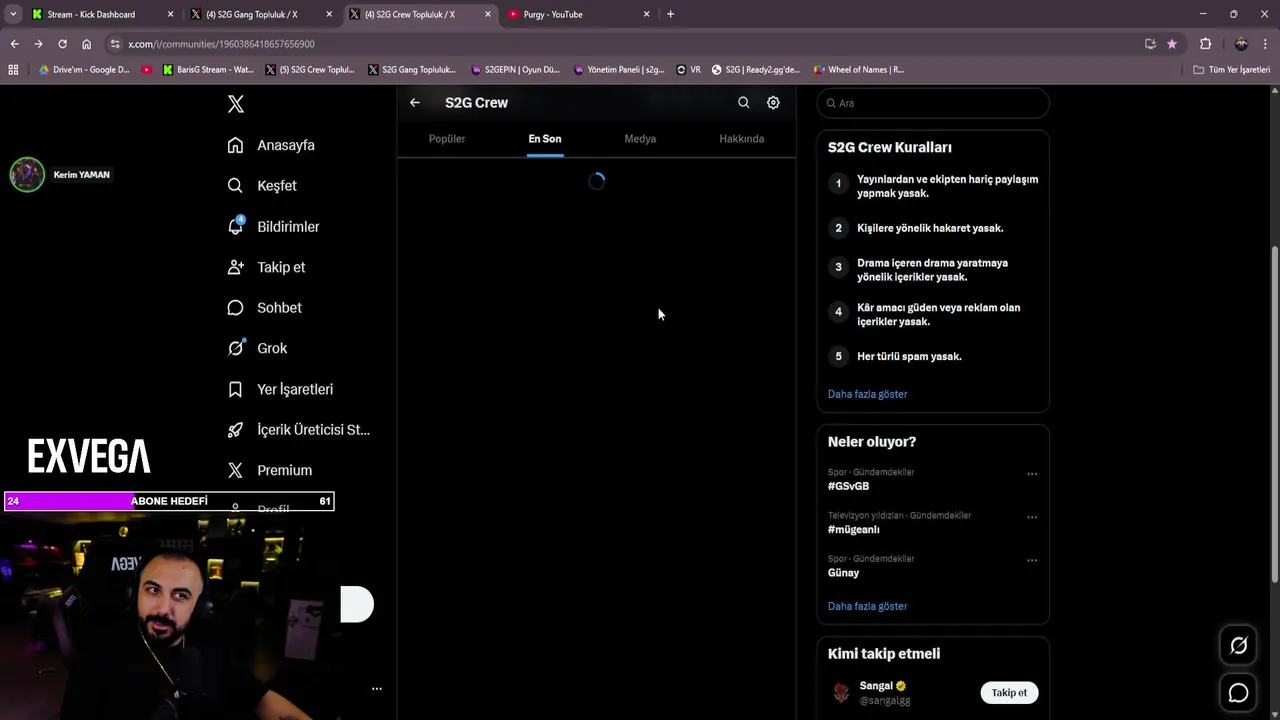Open Sohbet chat page

tap(264, 308)
